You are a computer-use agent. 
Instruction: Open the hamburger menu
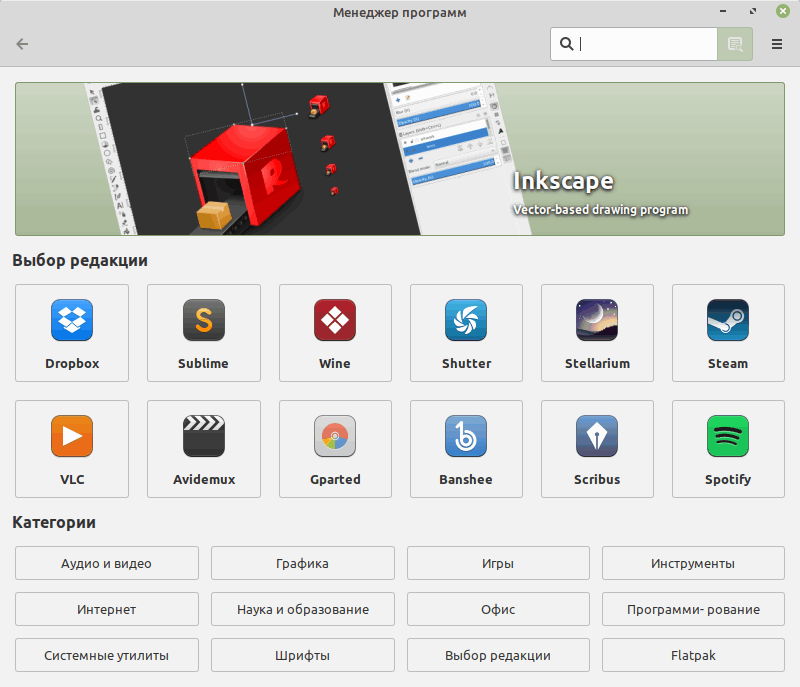776,44
